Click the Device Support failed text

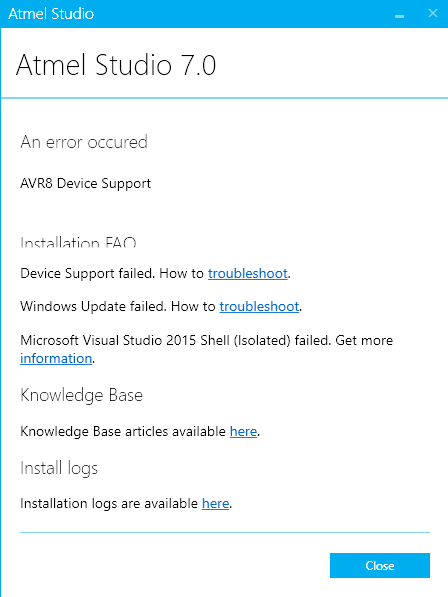(86, 273)
